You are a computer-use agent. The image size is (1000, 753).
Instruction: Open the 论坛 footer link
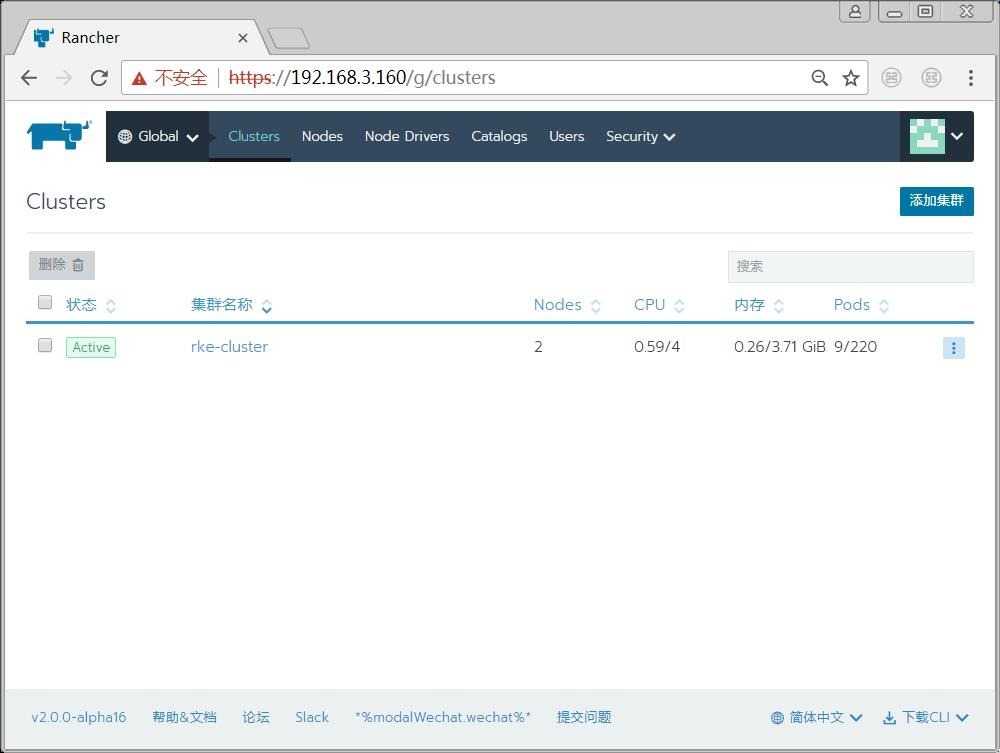256,717
